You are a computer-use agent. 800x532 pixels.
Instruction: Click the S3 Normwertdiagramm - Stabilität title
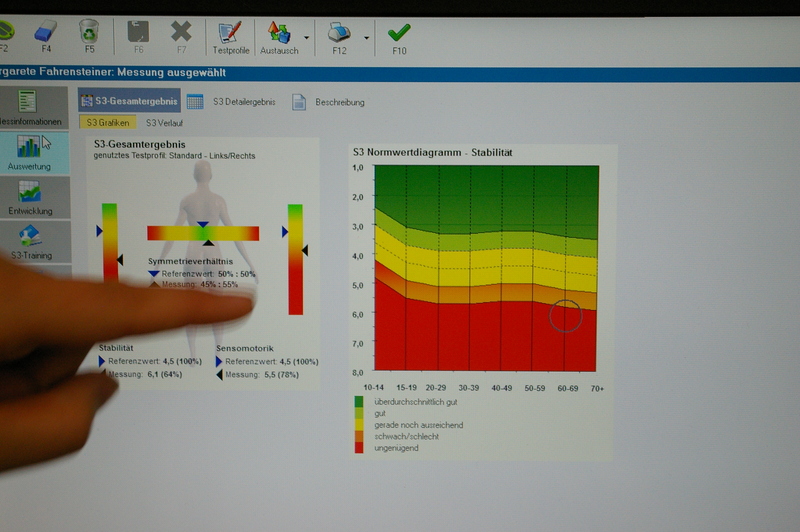pos(433,153)
